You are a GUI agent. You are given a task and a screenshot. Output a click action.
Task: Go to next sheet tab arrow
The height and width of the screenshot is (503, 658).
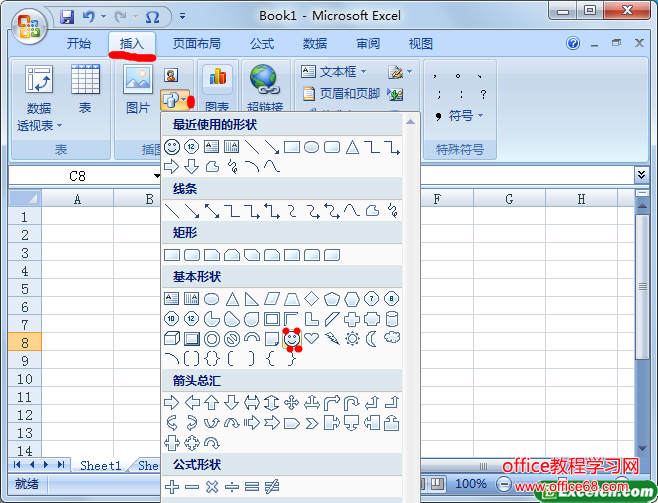(47, 464)
